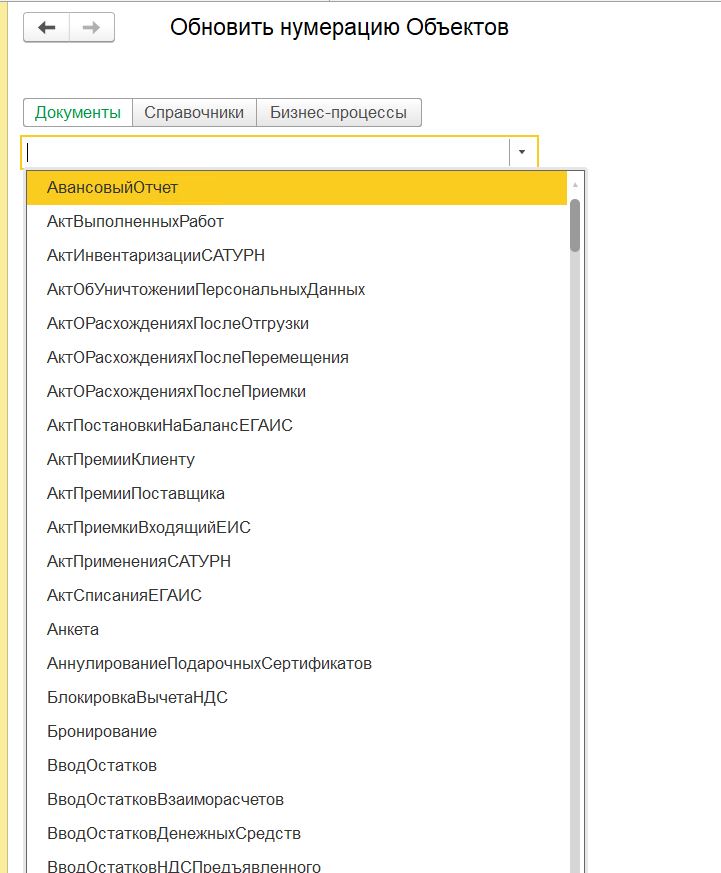Choose АктПремииКлиенту item
This screenshot has width=721, height=873.
point(297,459)
